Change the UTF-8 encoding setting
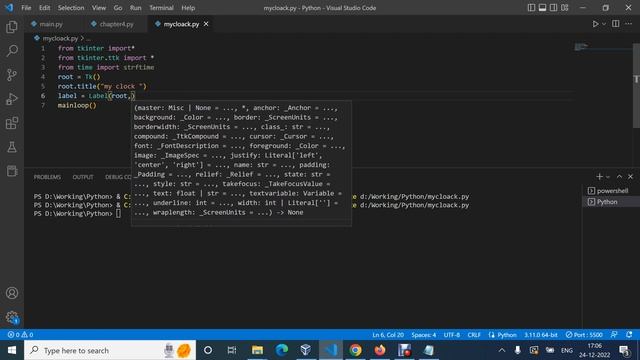Image resolution: width=640 pixels, height=360 pixels. pos(451,335)
